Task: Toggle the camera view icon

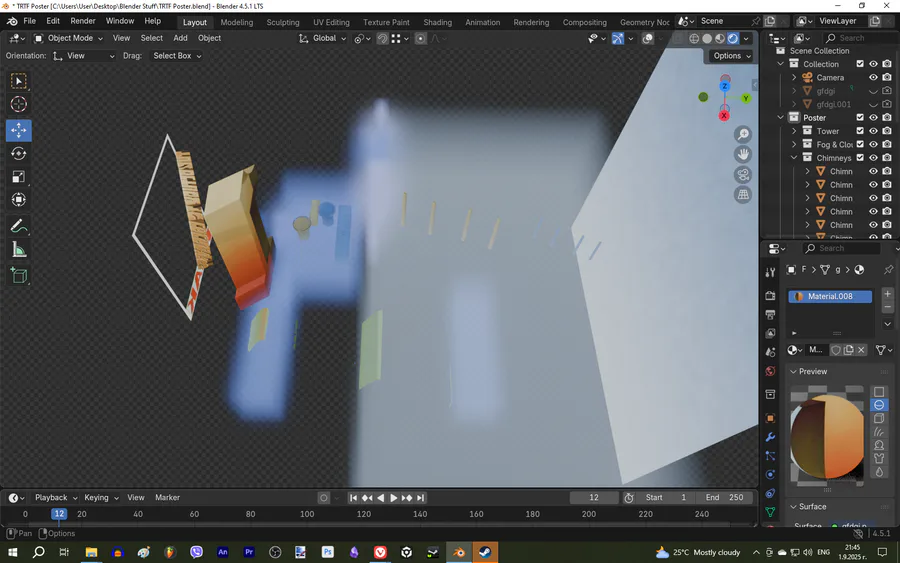Action: 743,174
